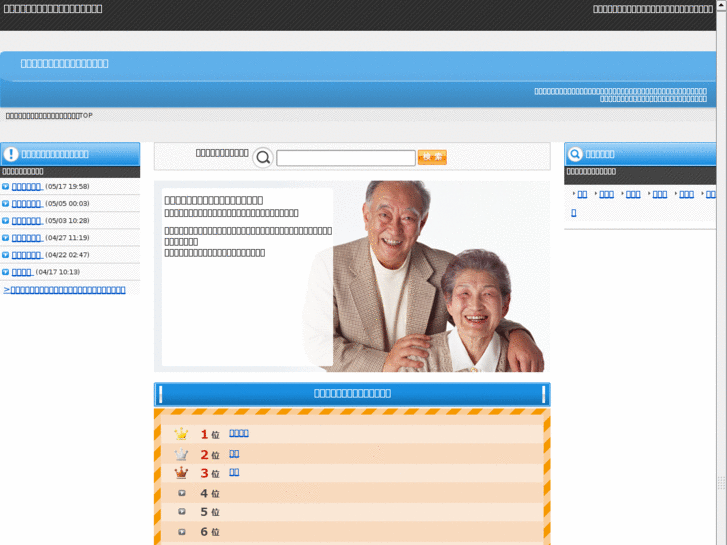Open the link next to rank 1
Screen dimensions: 727x545
(239, 433)
